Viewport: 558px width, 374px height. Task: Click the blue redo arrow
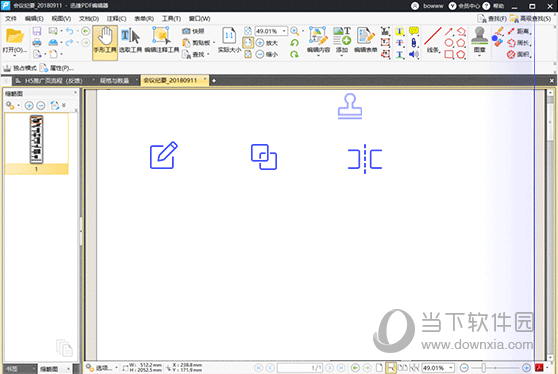[69, 43]
